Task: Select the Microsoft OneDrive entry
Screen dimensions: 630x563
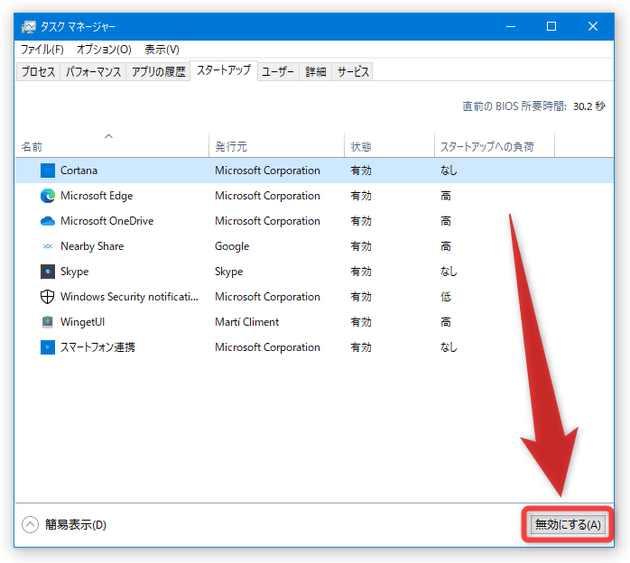Action: (107, 221)
